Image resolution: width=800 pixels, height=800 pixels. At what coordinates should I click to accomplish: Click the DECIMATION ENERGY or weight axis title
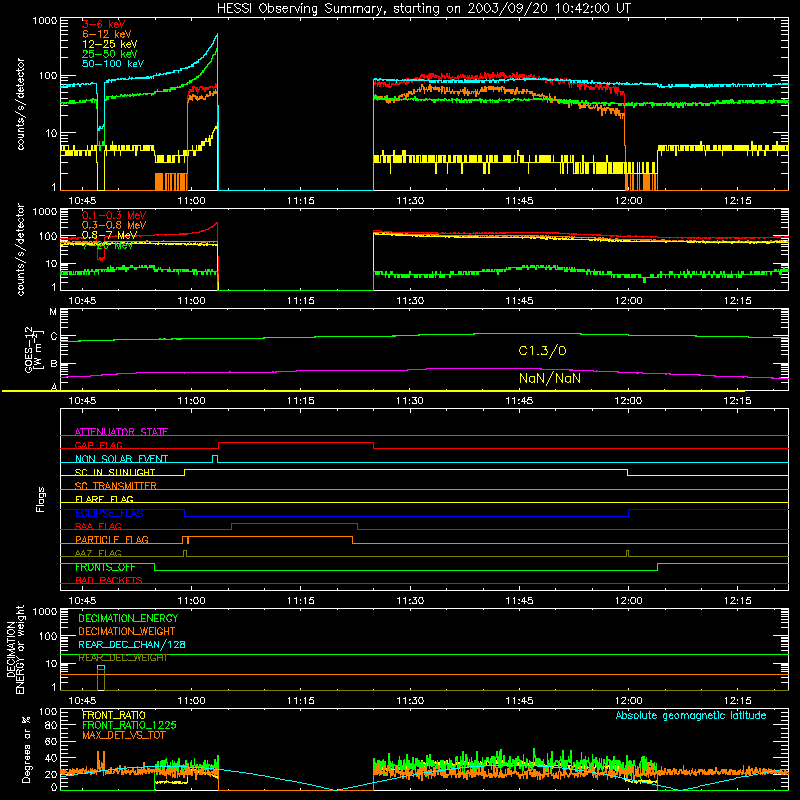click(15, 649)
